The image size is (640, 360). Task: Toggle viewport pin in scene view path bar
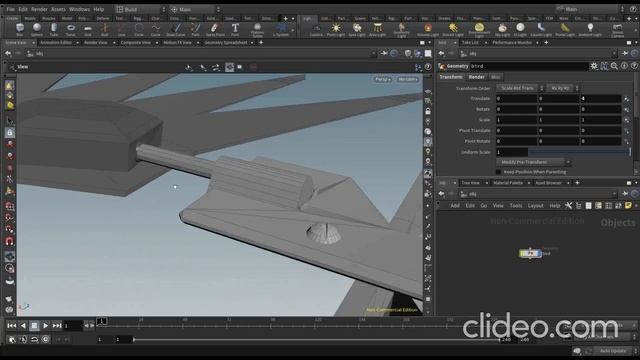(384, 53)
